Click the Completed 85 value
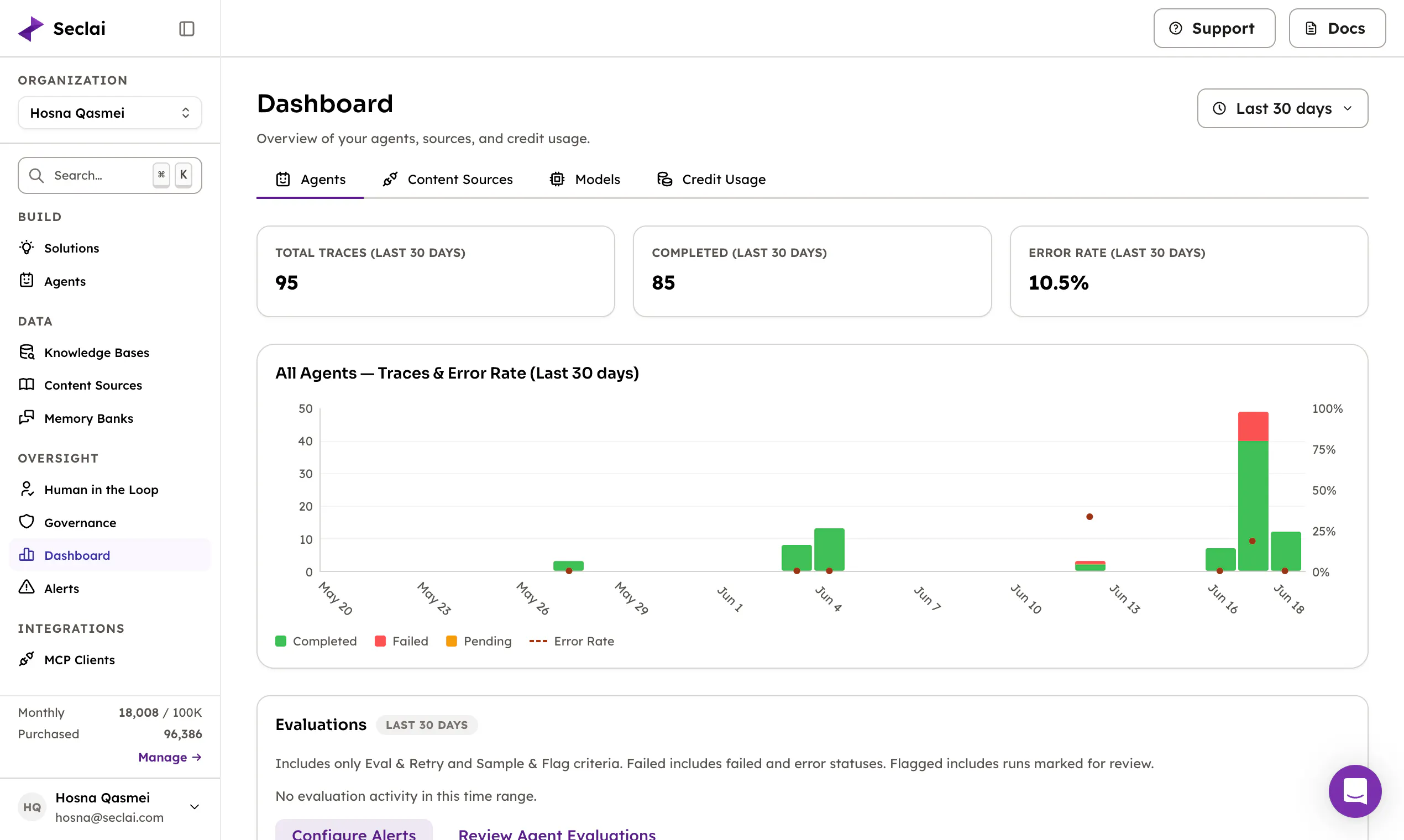The height and width of the screenshot is (840, 1404). click(x=663, y=282)
